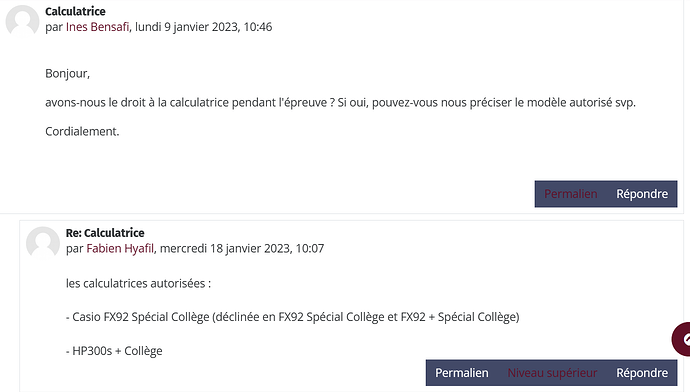
Task: Click Répondre on Fabien Hyafil's reply
Action: click(x=642, y=373)
